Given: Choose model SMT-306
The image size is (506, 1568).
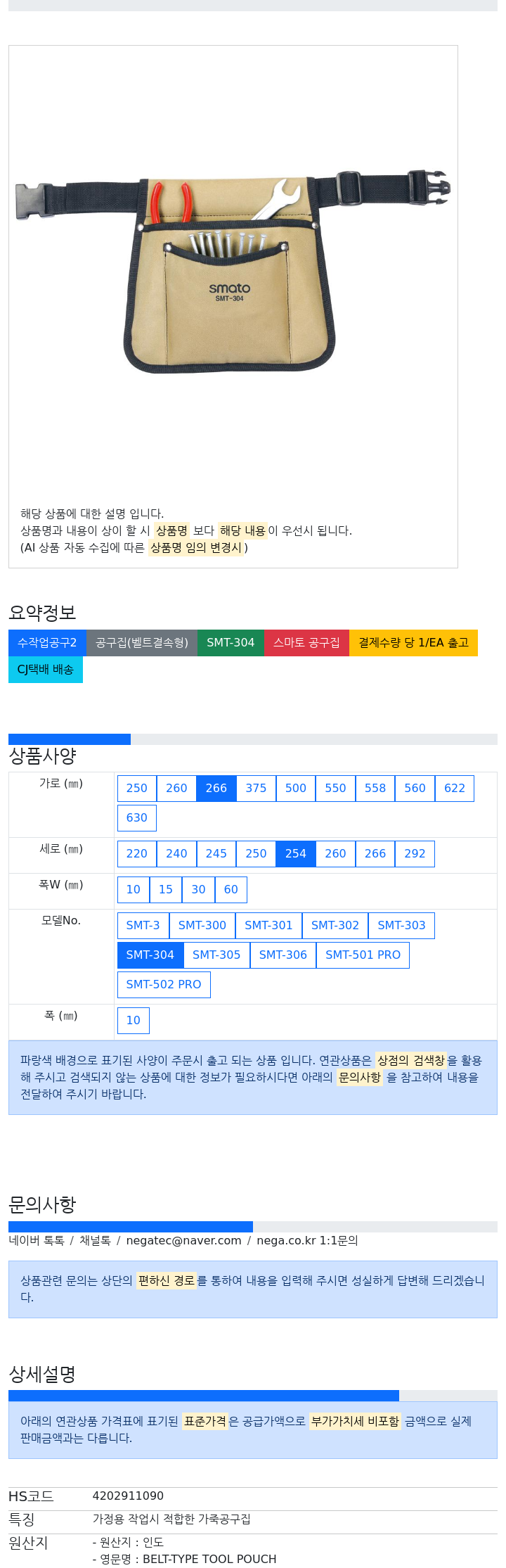Looking at the screenshot, I should coord(283,955).
